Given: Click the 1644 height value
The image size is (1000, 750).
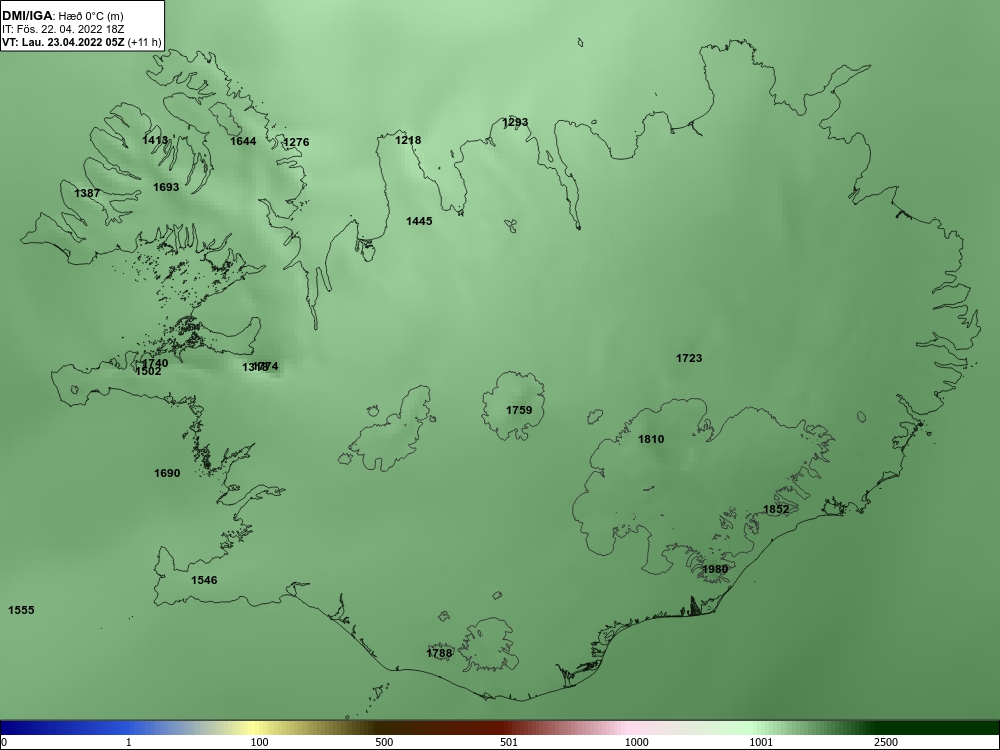Looking at the screenshot, I should click(243, 141).
